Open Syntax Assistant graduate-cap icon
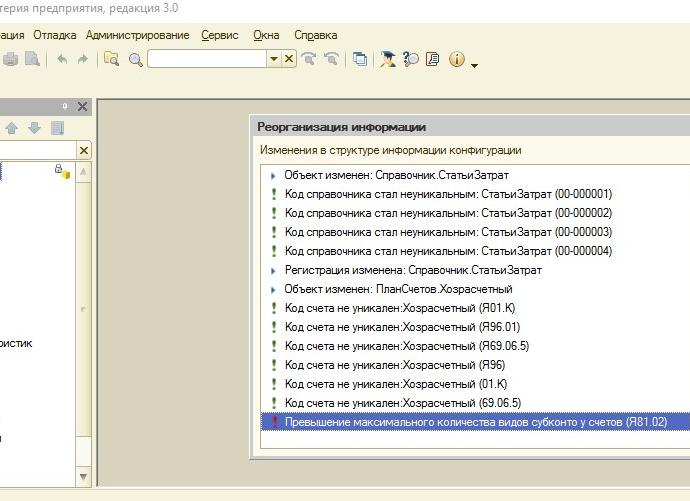The height and width of the screenshot is (501, 690). [x=388, y=59]
